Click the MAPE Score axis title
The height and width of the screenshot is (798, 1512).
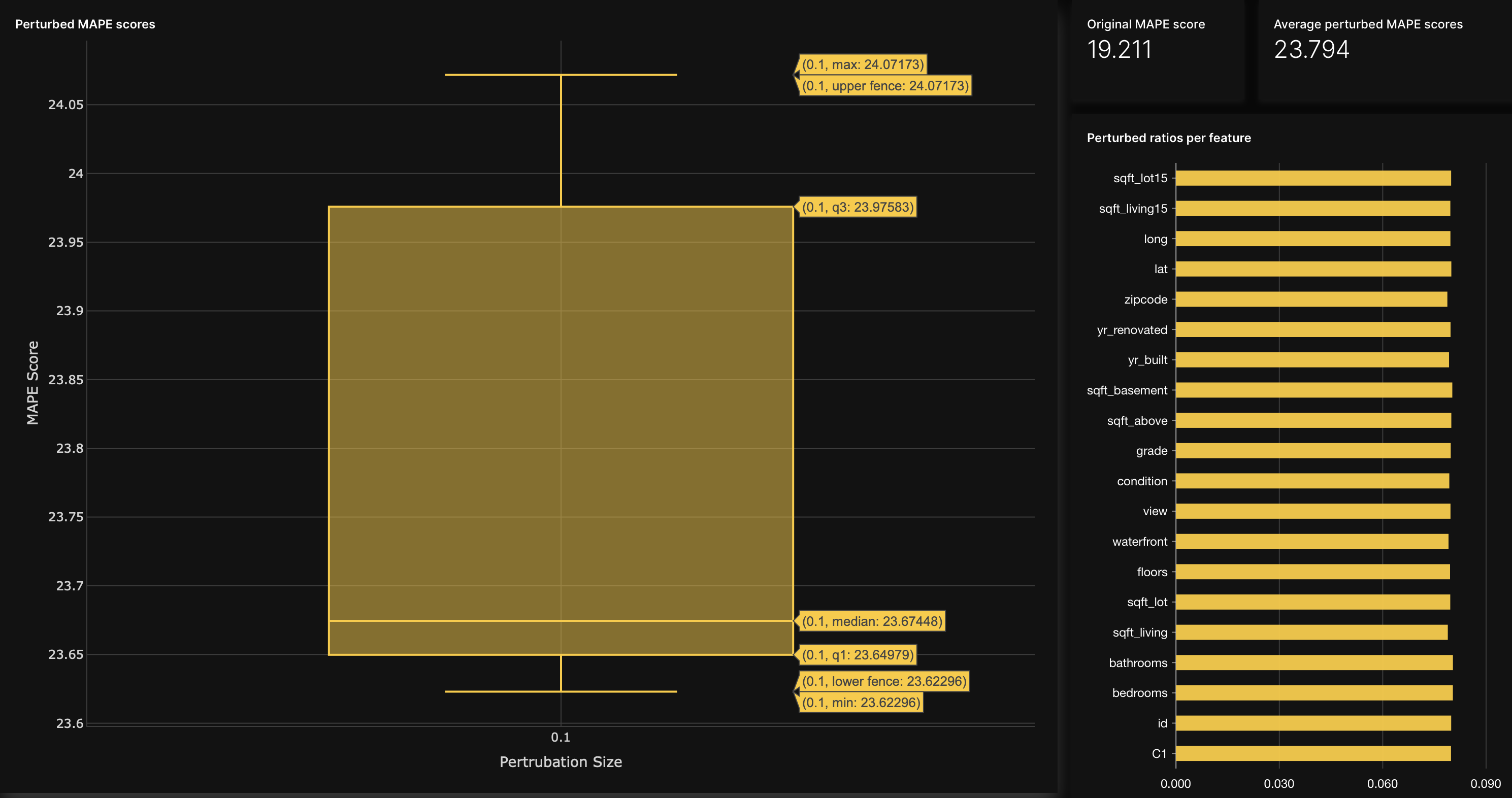coord(33,381)
